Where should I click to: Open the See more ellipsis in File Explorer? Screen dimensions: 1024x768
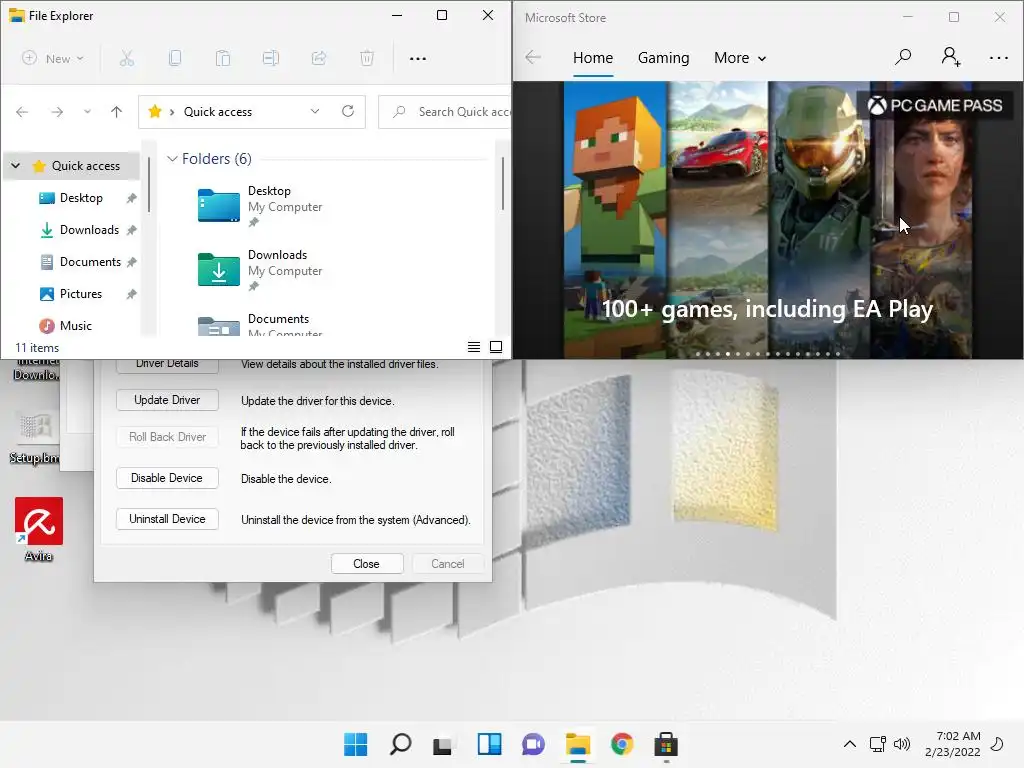coord(418,59)
